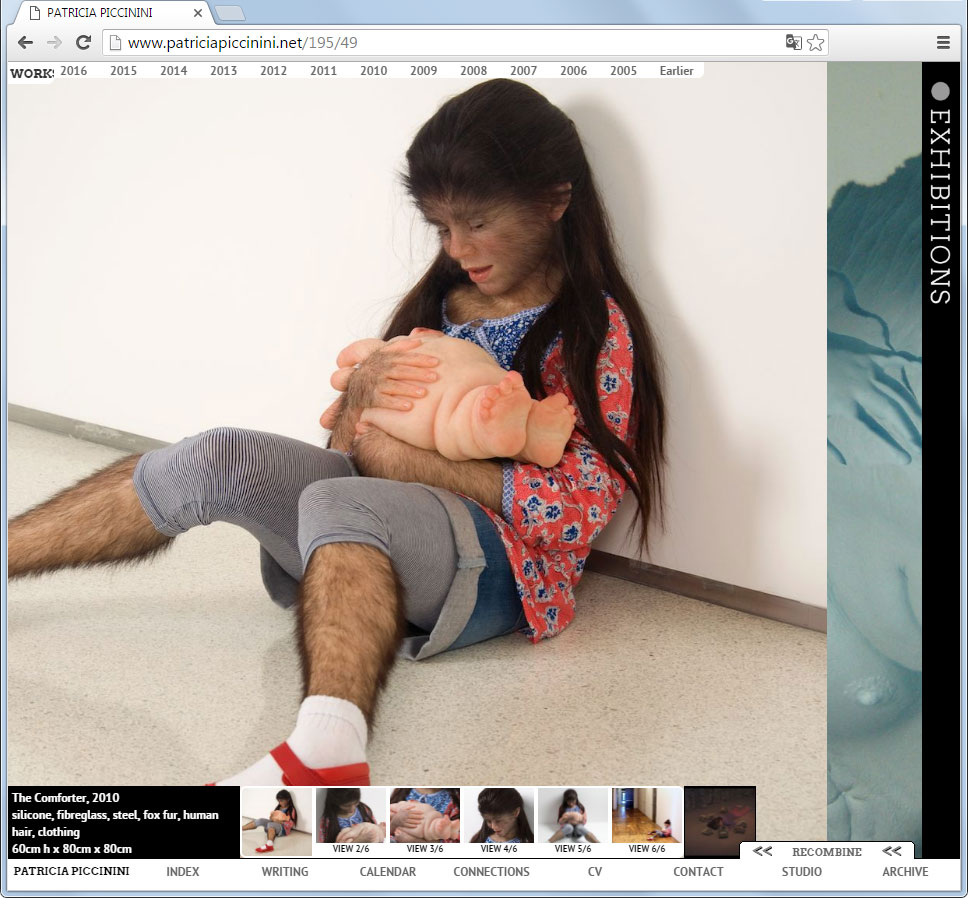
Task: Open works from 2016
Action: tap(73, 70)
